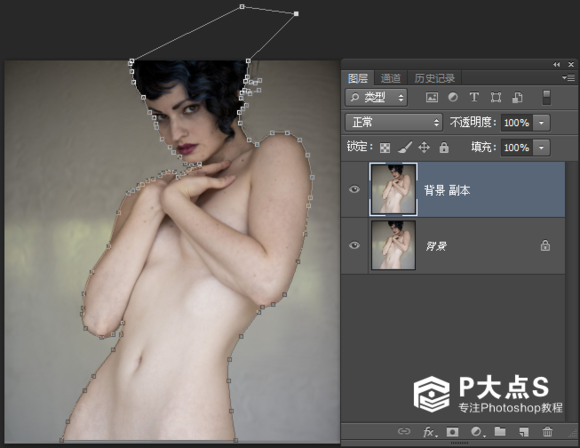Toggle visibility of the 背景 layer
This screenshot has width=580, height=448.
[354, 245]
